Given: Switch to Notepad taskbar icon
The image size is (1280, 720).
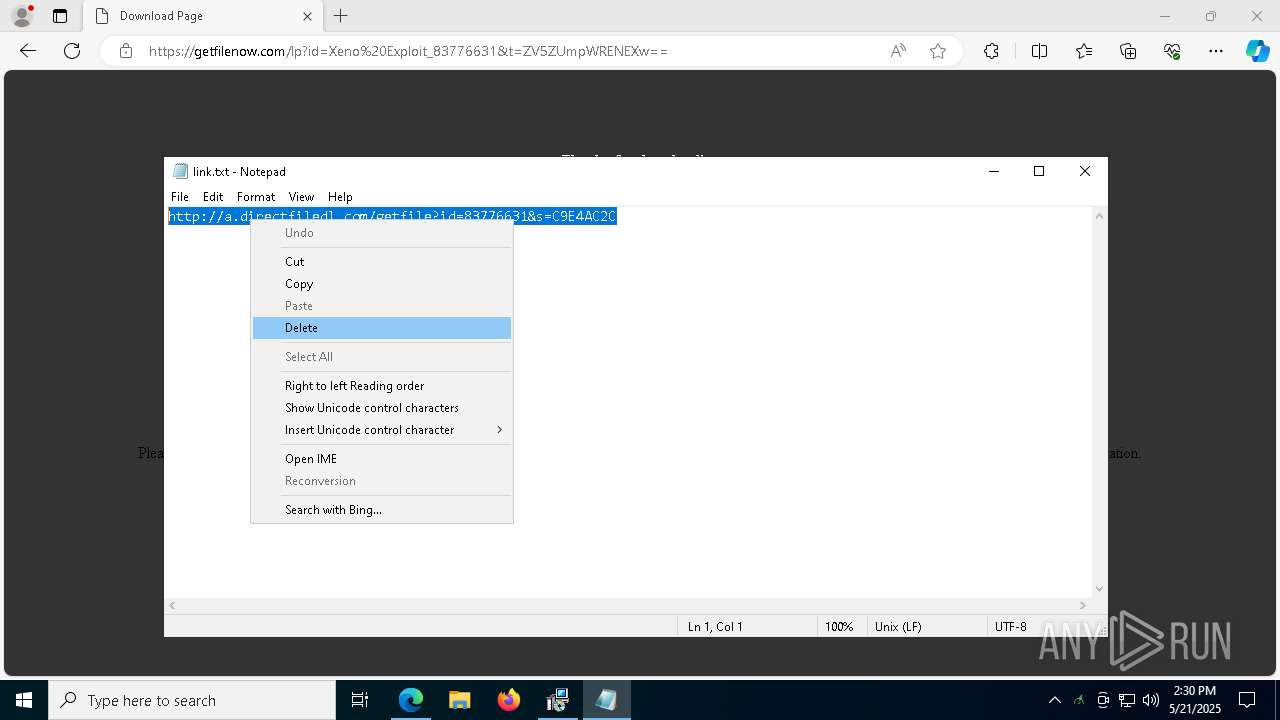Looking at the screenshot, I should 606,700.
